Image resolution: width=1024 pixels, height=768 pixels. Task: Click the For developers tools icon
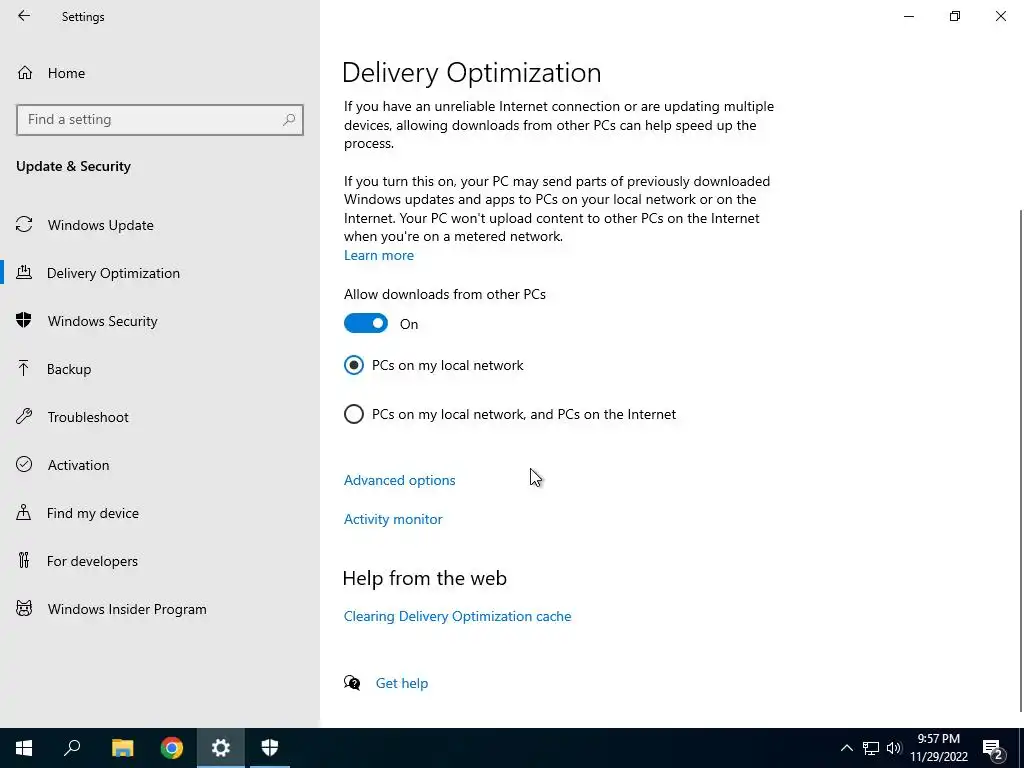24,560
